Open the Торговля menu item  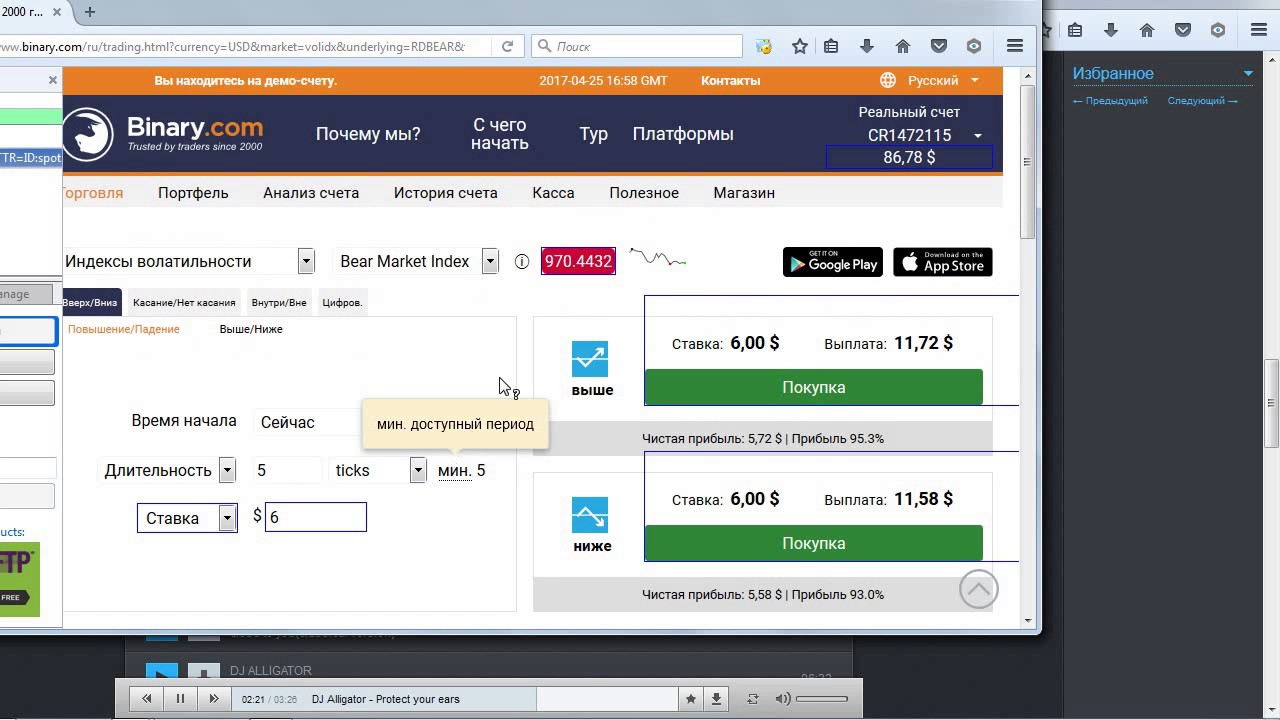[93, 193]
